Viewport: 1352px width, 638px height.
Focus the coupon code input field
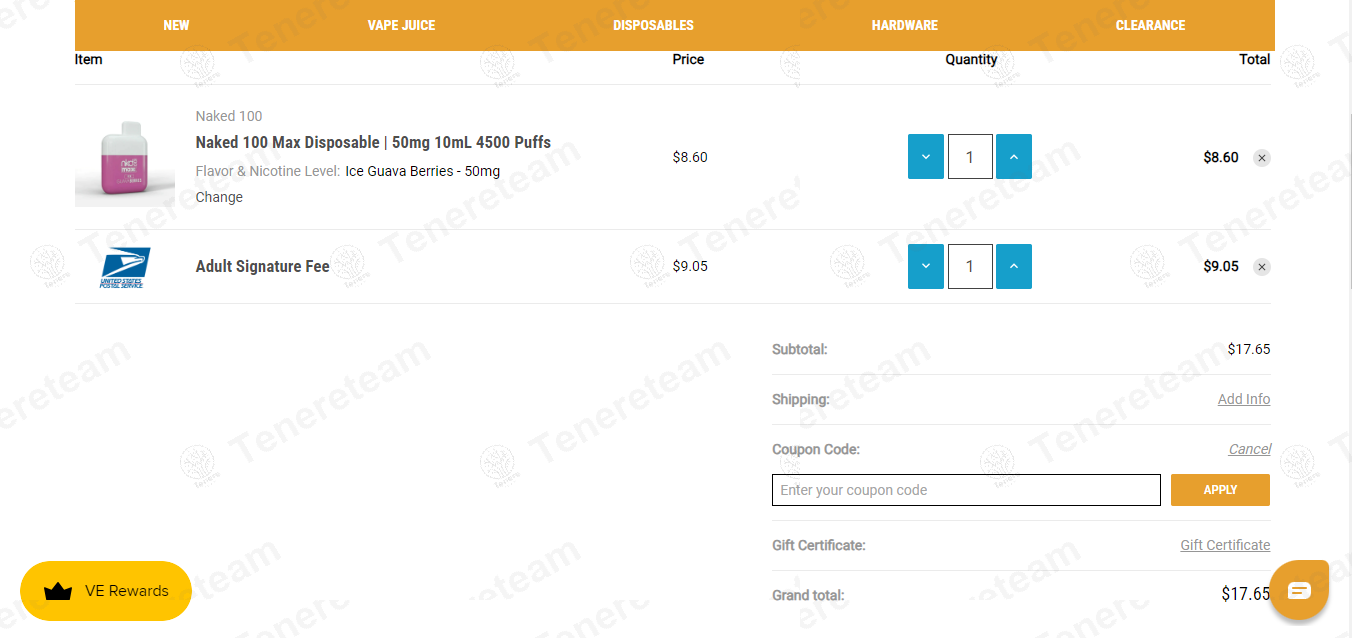tap(966, 490)
